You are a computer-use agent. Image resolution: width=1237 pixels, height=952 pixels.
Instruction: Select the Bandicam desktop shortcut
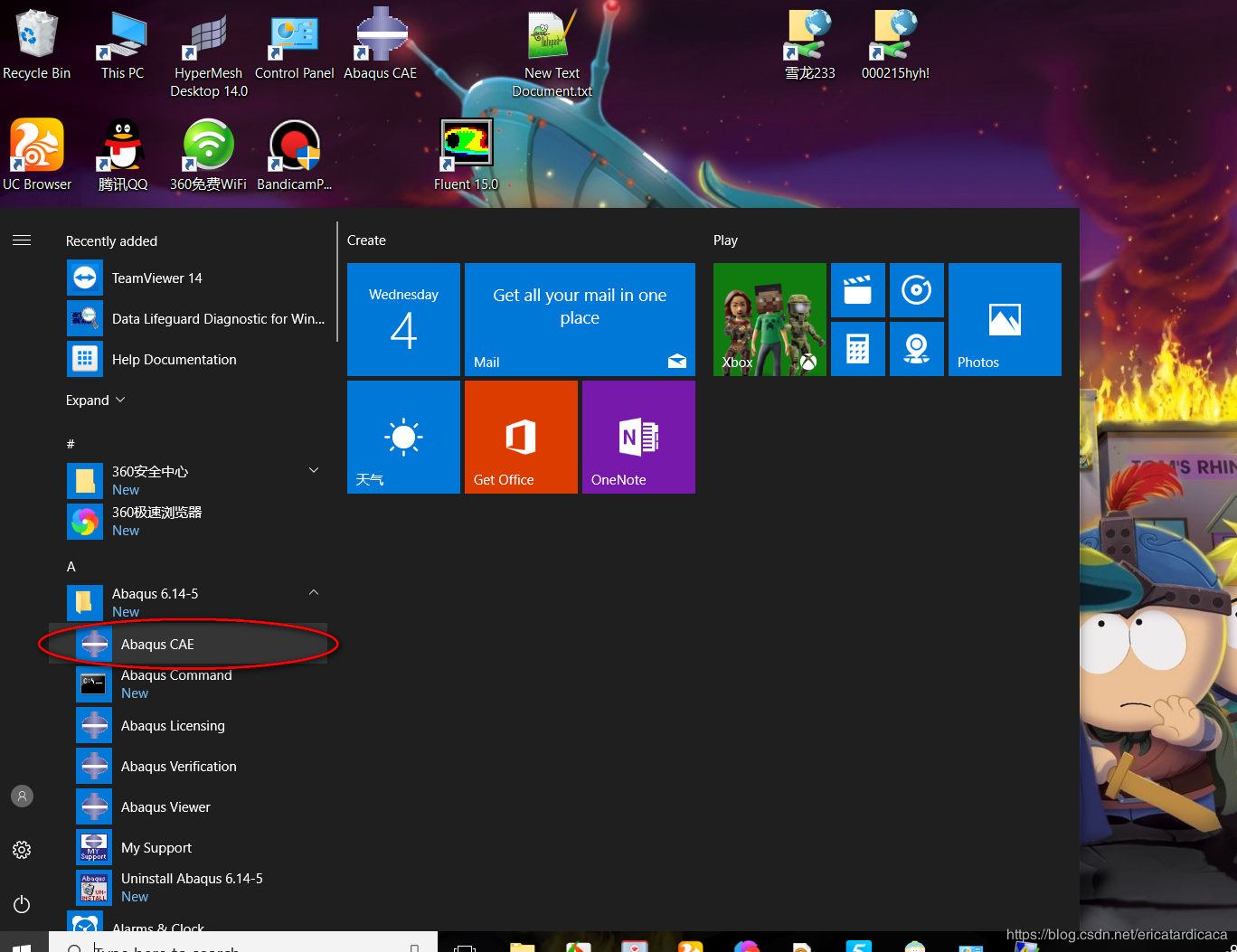(295, 156)
